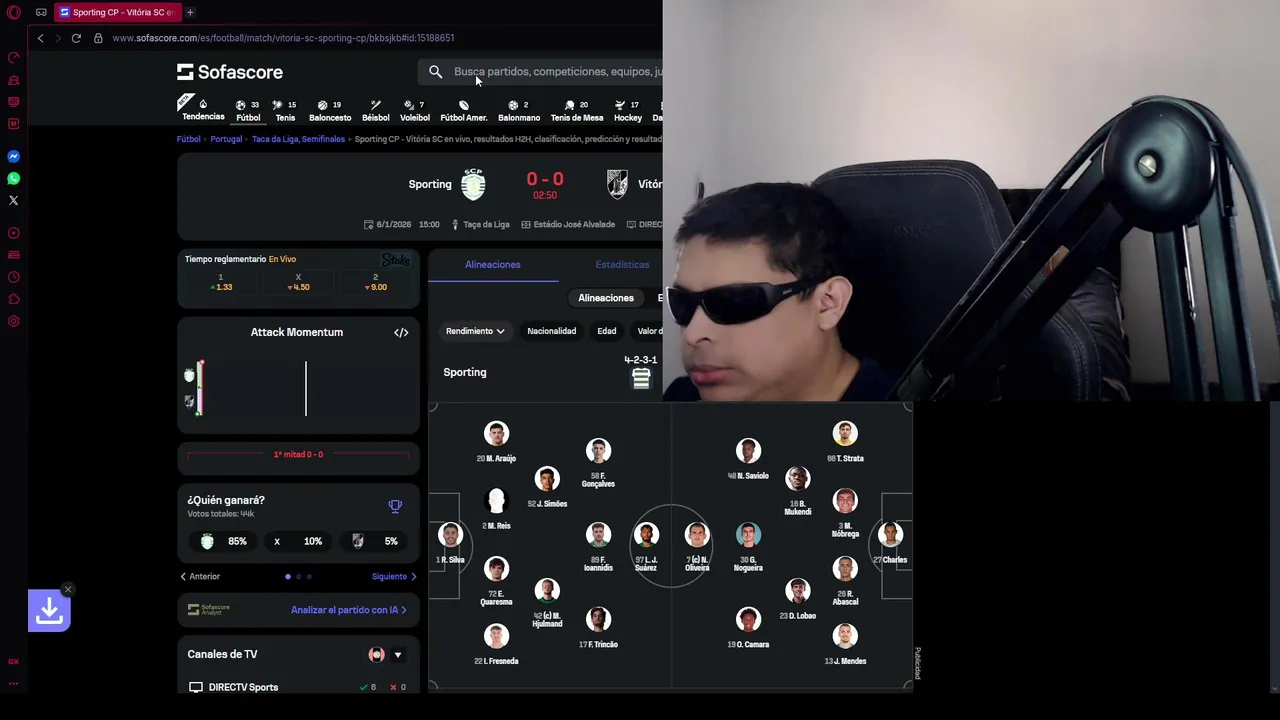
Task: Open a new browser tab
Action: coord(190,12)
